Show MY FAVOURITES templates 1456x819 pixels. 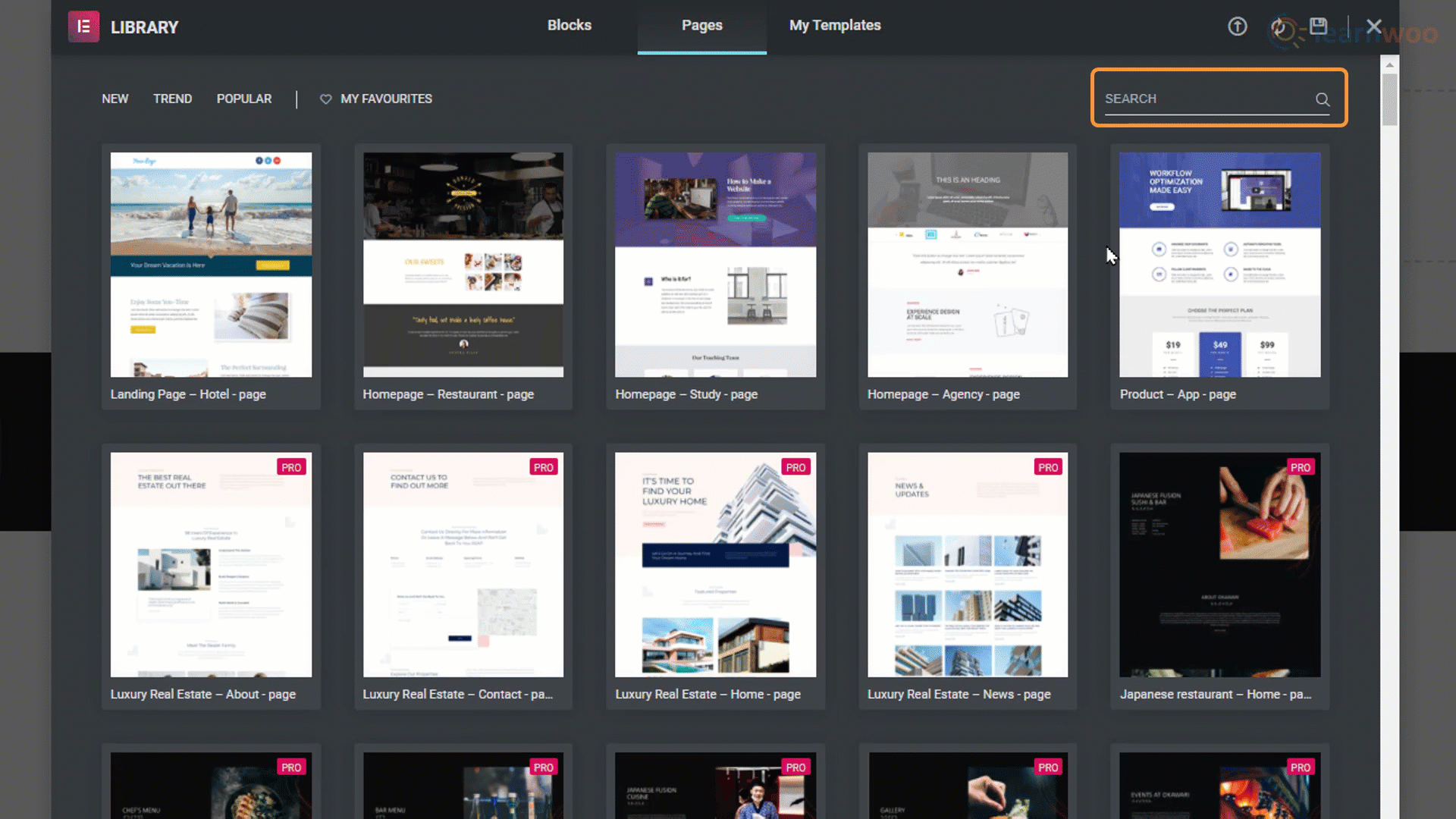(386, 99)
